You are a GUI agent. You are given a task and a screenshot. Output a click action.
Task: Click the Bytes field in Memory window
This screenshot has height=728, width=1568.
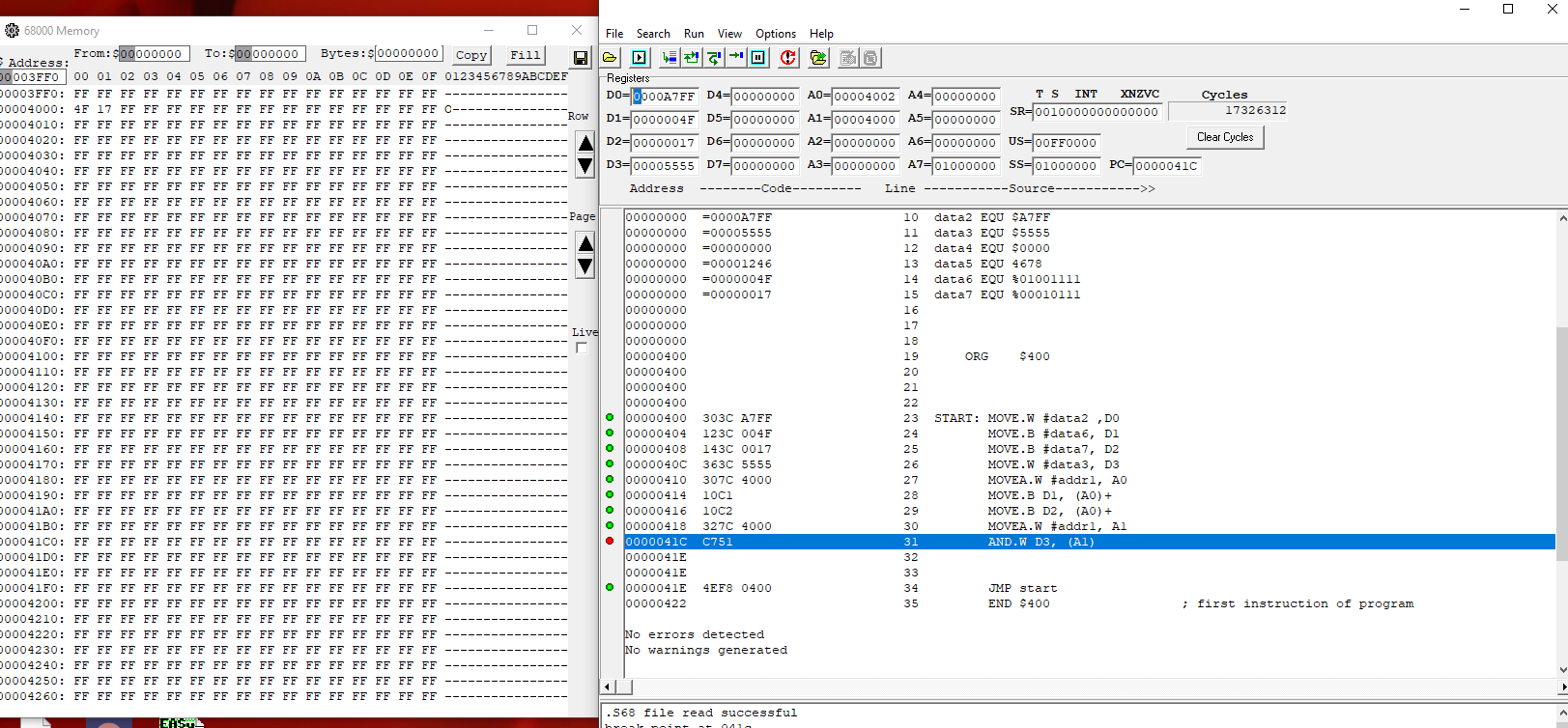(409, 54)
